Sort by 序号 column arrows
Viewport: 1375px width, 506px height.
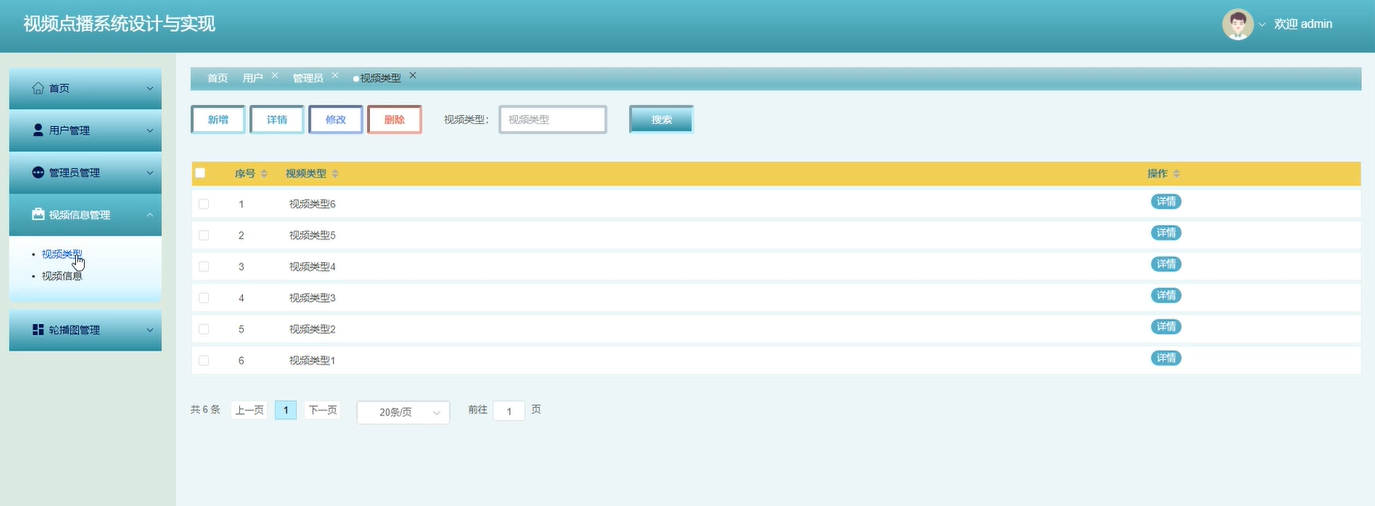264,174
